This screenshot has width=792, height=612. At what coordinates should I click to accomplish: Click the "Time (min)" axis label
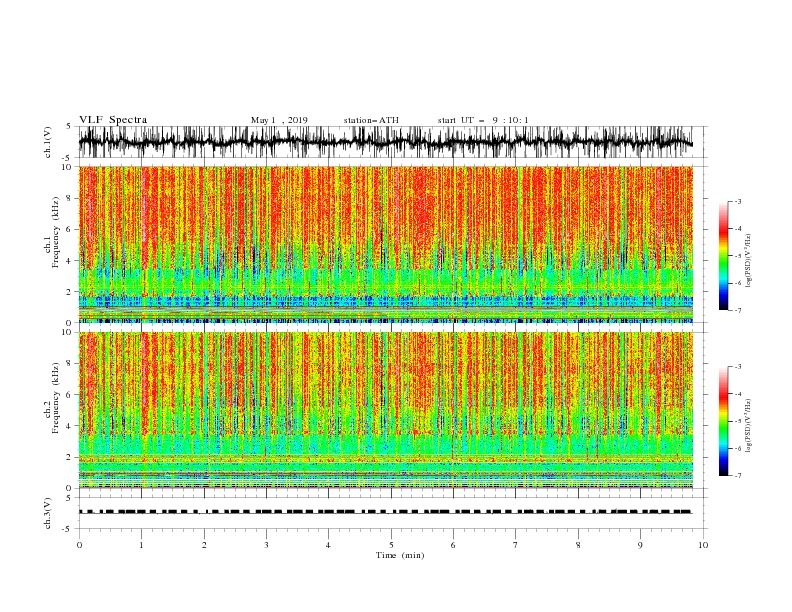tap(400, 555)
